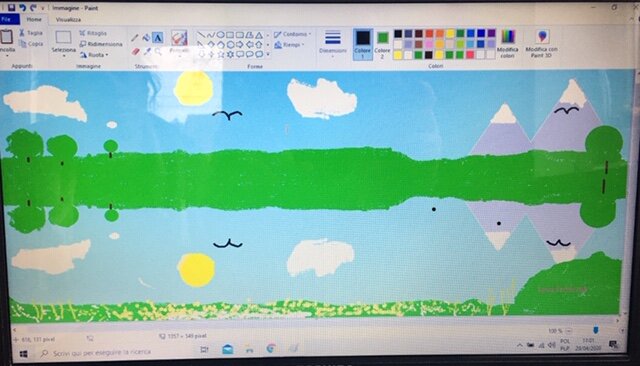The height and width of the screenshot is (366, 640).
Task: Open the Dimensioni line thickness dropdown
Action: pos(333,44)
